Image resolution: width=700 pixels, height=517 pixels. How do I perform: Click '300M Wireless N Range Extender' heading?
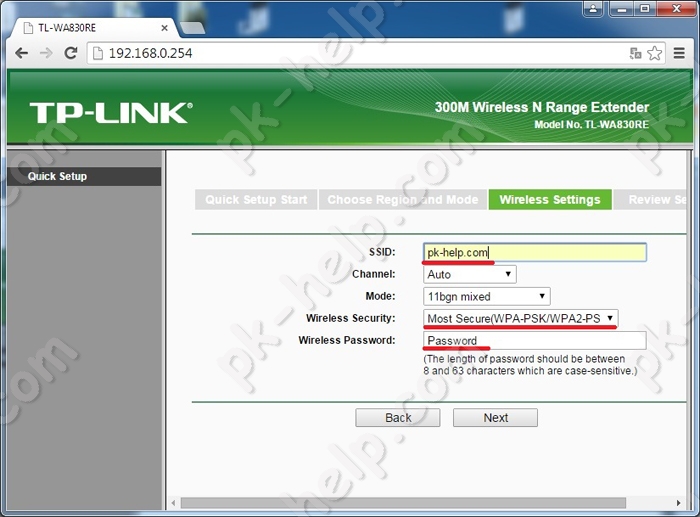(x=542, y=107)
